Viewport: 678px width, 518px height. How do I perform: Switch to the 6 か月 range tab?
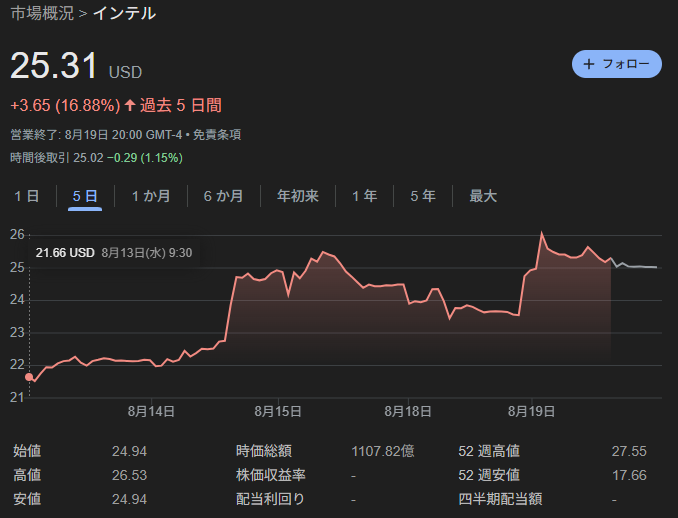click(223, 196)
